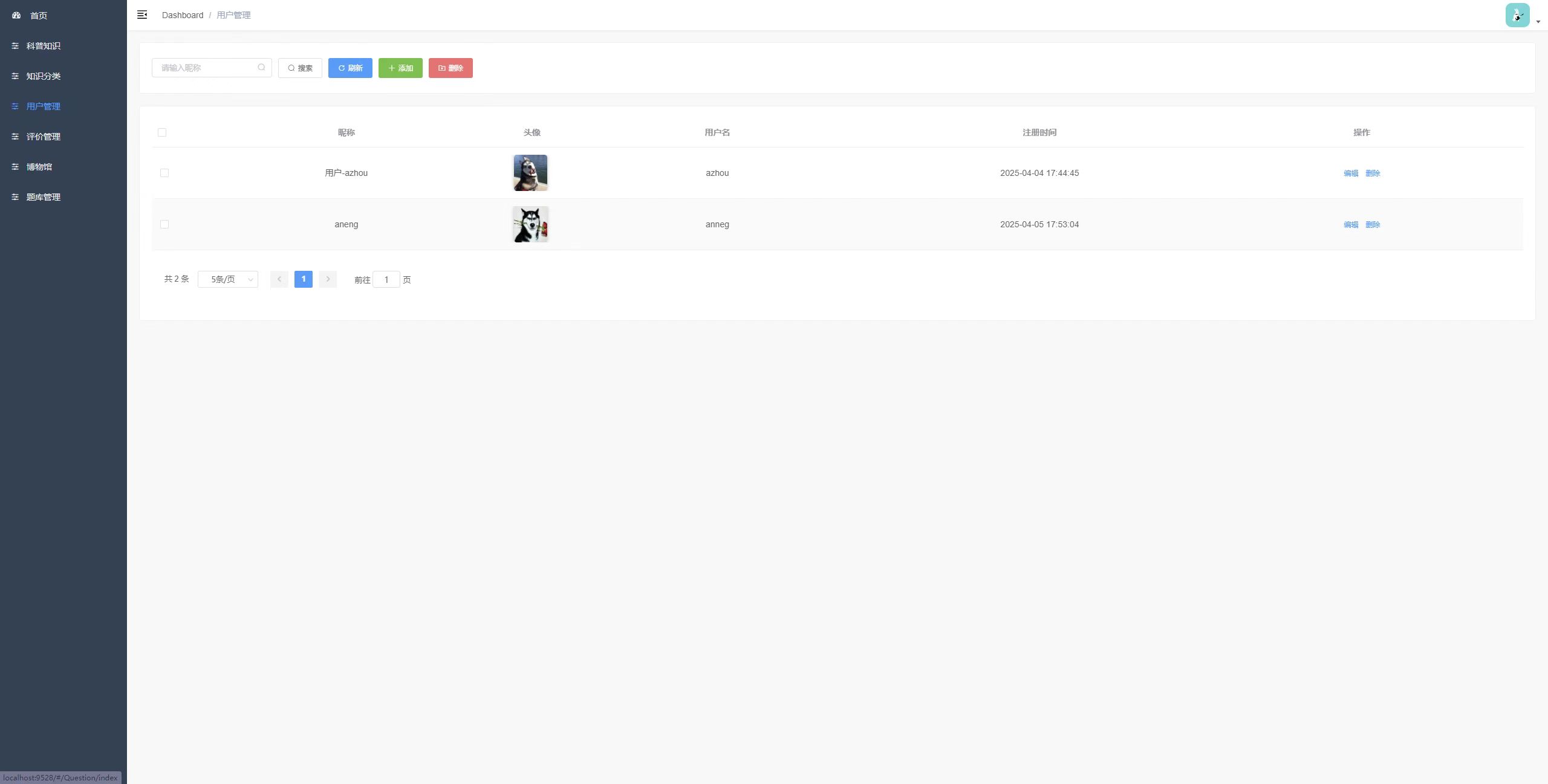Open the 5条/页 page size dropdown

pos(228,279)
